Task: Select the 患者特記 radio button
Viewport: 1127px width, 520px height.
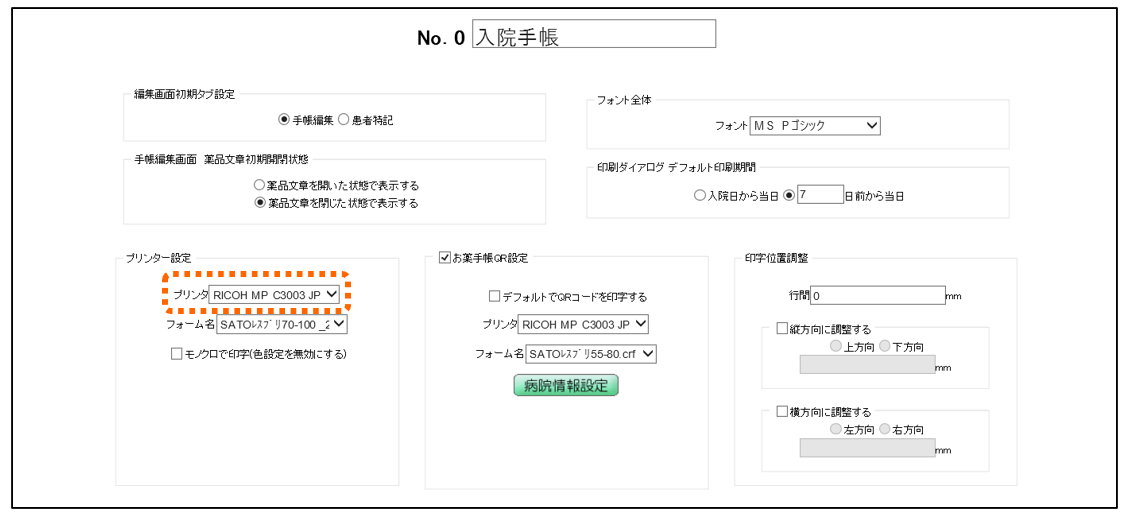Action: pos(344,120)
